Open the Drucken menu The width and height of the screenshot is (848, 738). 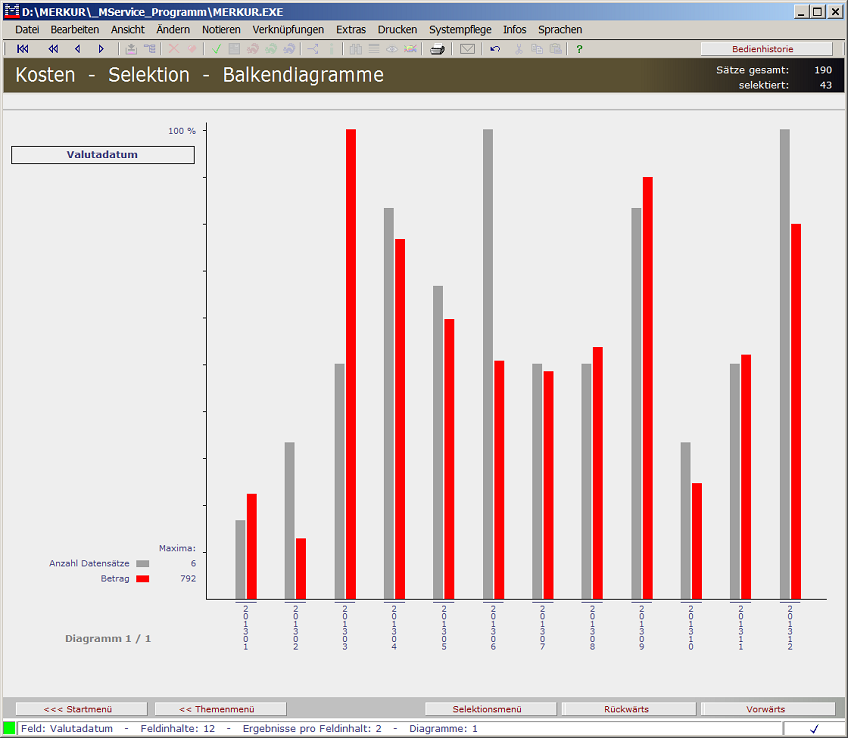click(x=397, y=30)
